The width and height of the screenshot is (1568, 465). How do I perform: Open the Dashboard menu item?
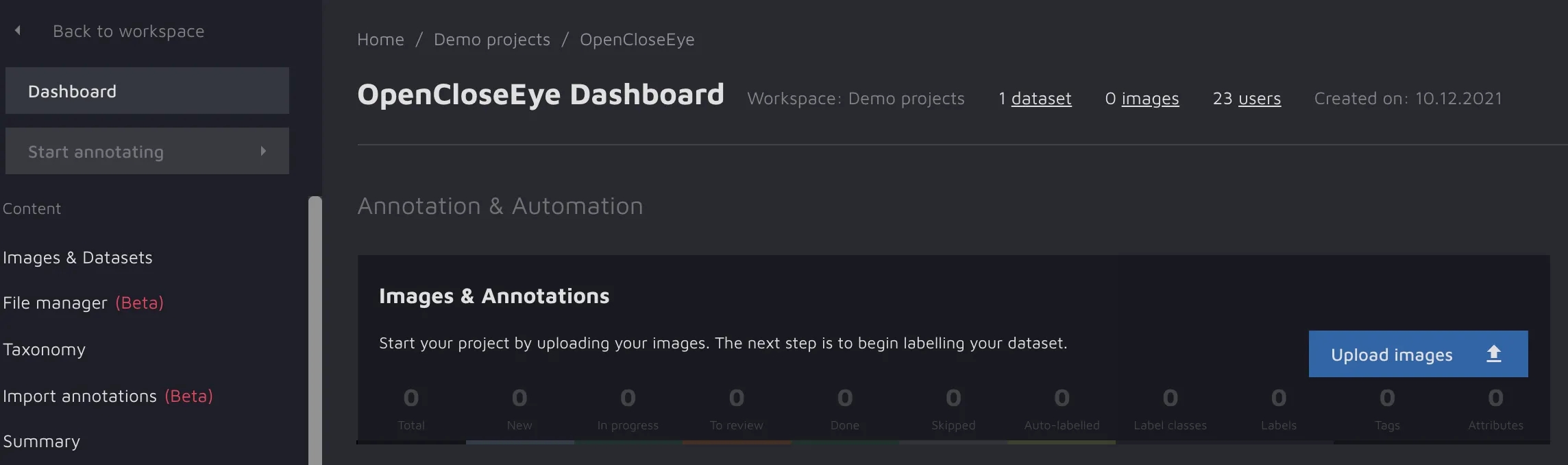[147, 91]
